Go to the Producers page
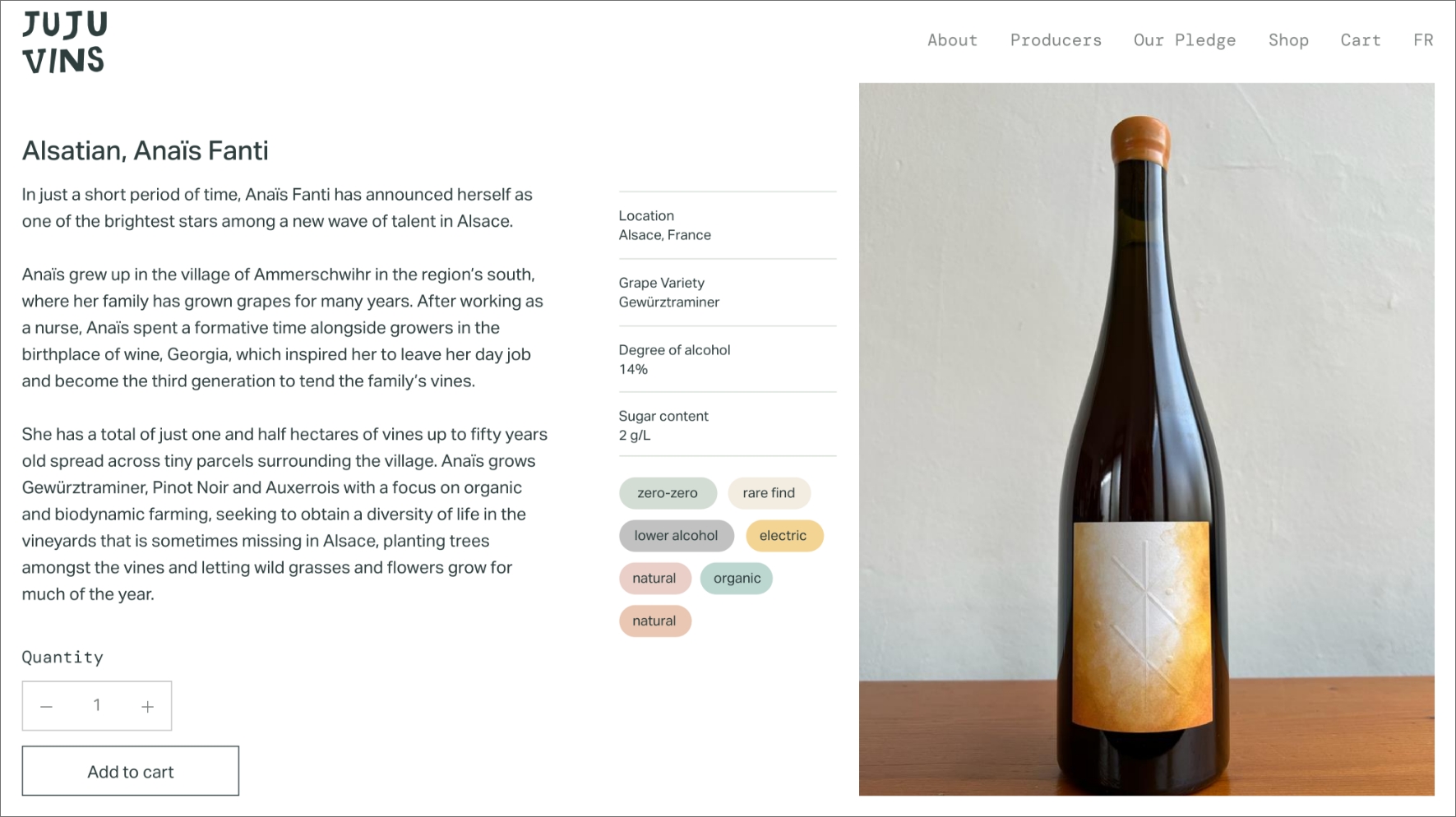This screenshot has width=1456, height=817. (x=1056, y=40)
